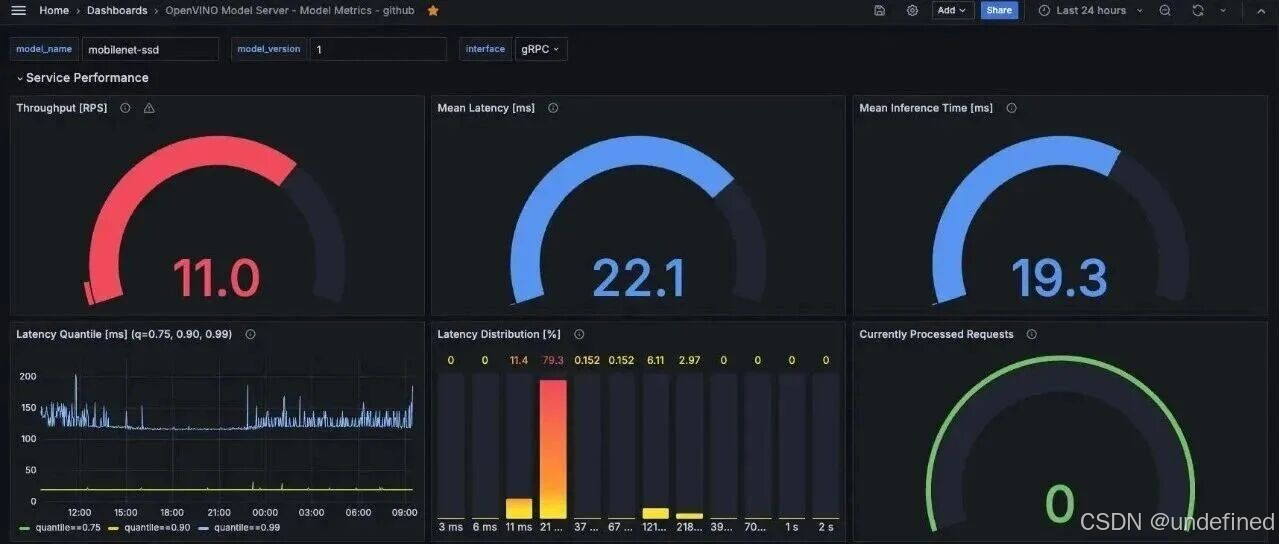Show Mean Latency panel info icon
Screen dimensions: 1279x544
pos(553,108)
